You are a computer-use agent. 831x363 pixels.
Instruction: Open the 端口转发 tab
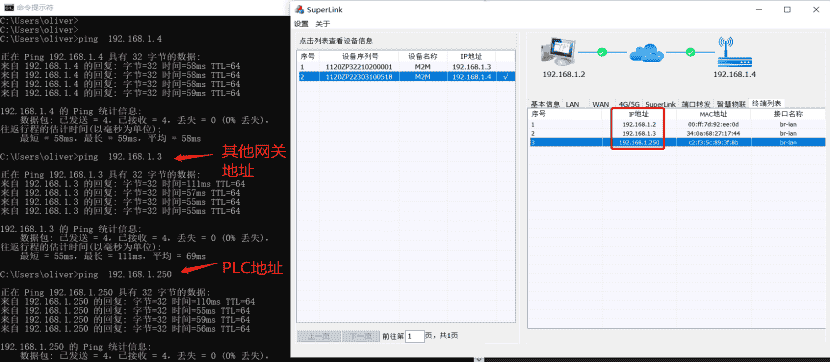(696, 104)
